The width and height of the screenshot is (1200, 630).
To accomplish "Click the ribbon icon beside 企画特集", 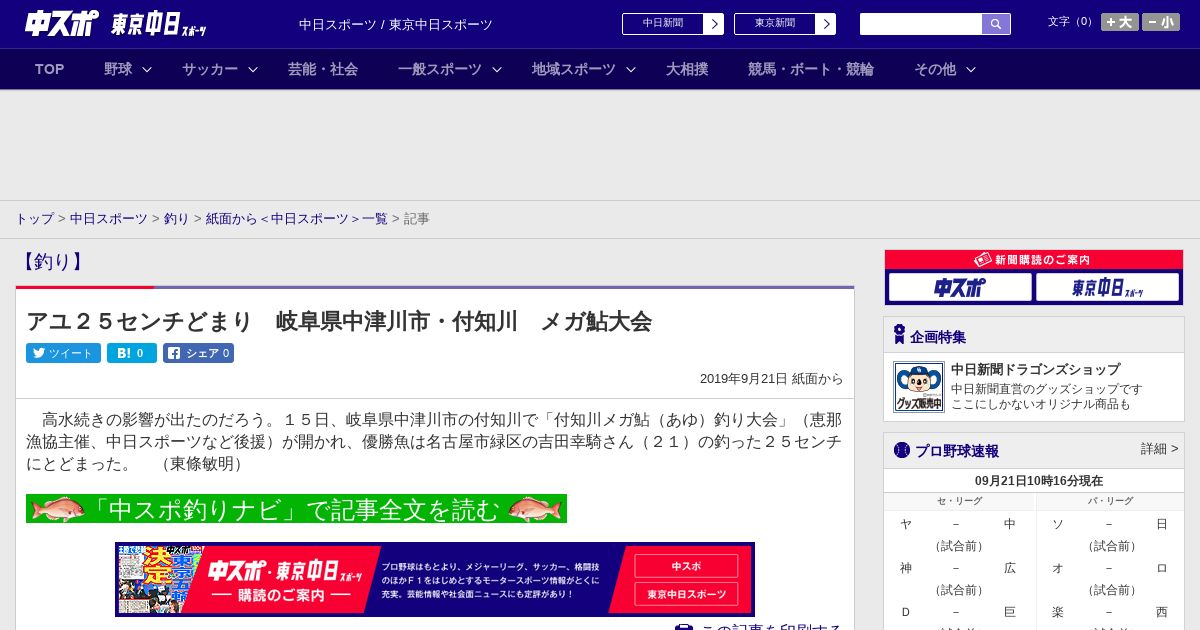I will click(899, 335).
